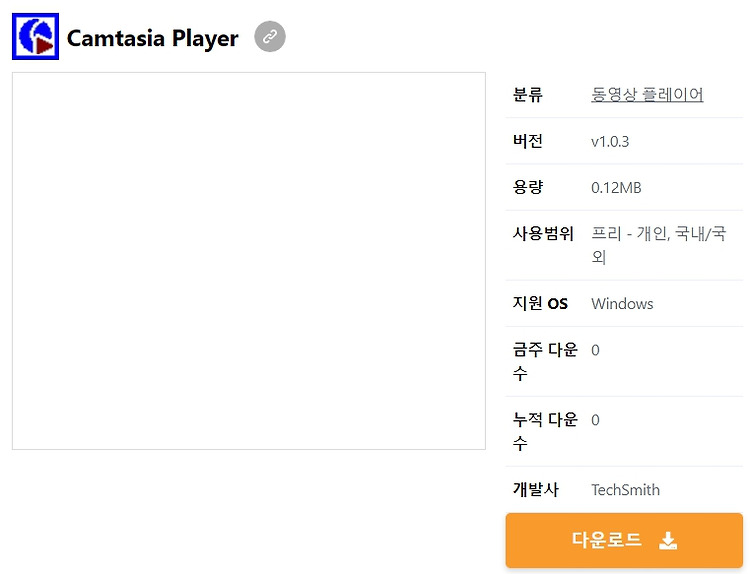Click the 용량 size label
750x574 pixels.
(528, 187)
